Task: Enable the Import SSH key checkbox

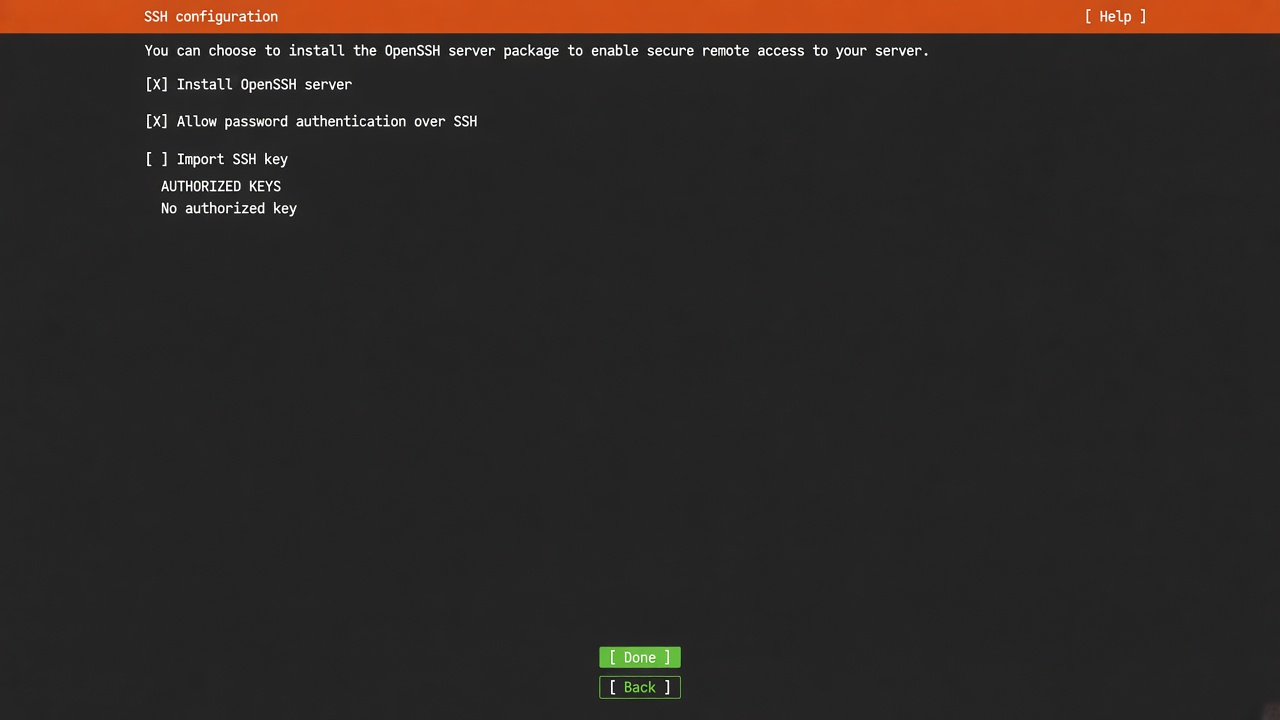Action: point(157,159)
